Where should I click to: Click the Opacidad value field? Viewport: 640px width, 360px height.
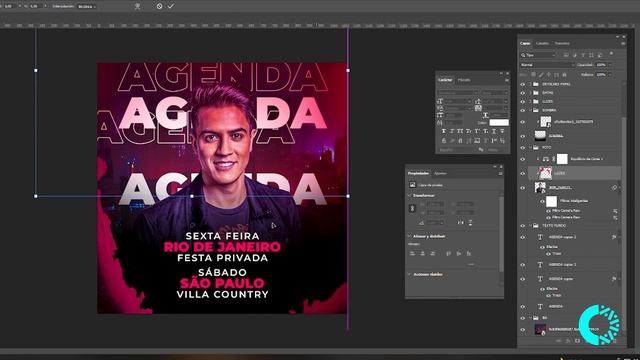(601, 65)
